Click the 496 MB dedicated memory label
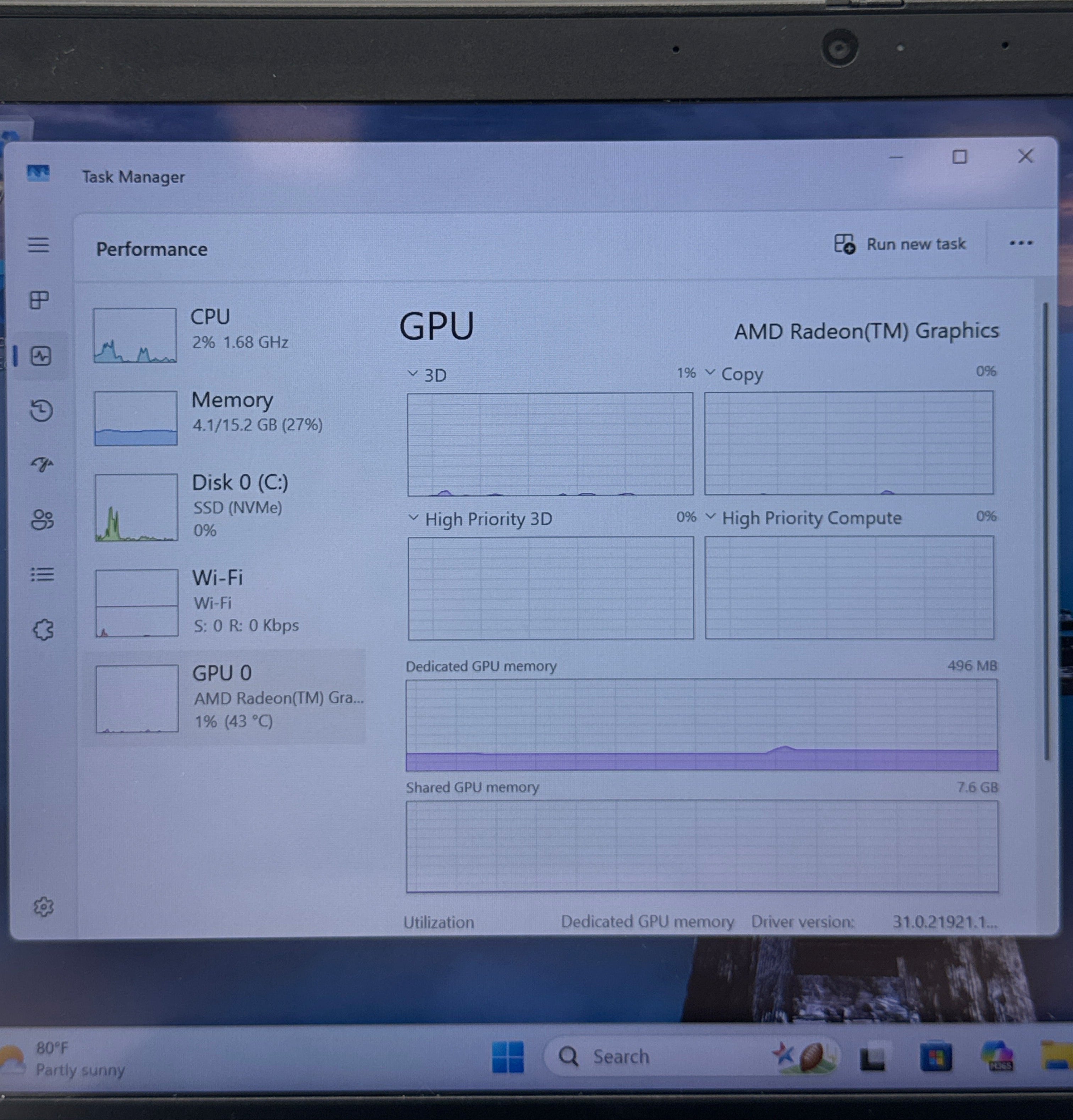Viewport: 1073px width, 1120px height. tap(972, 665)
